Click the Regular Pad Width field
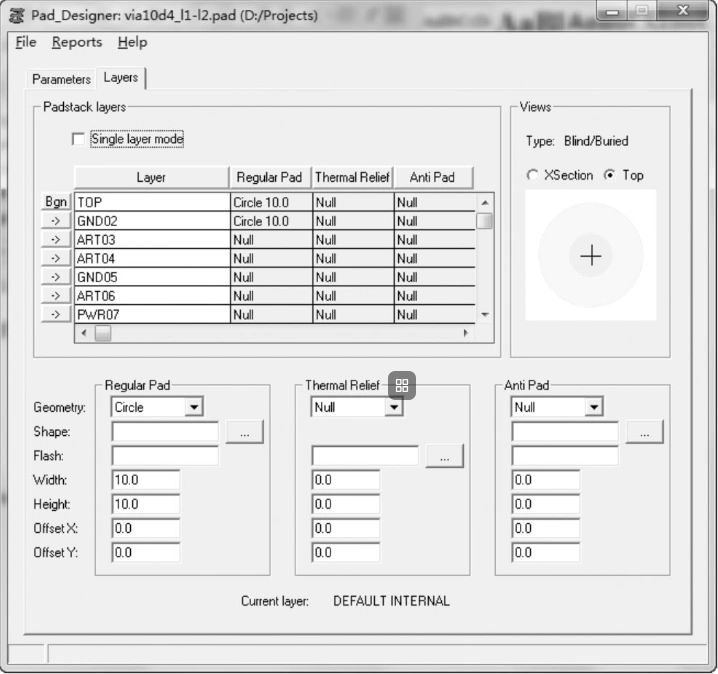 coord(146,480)
